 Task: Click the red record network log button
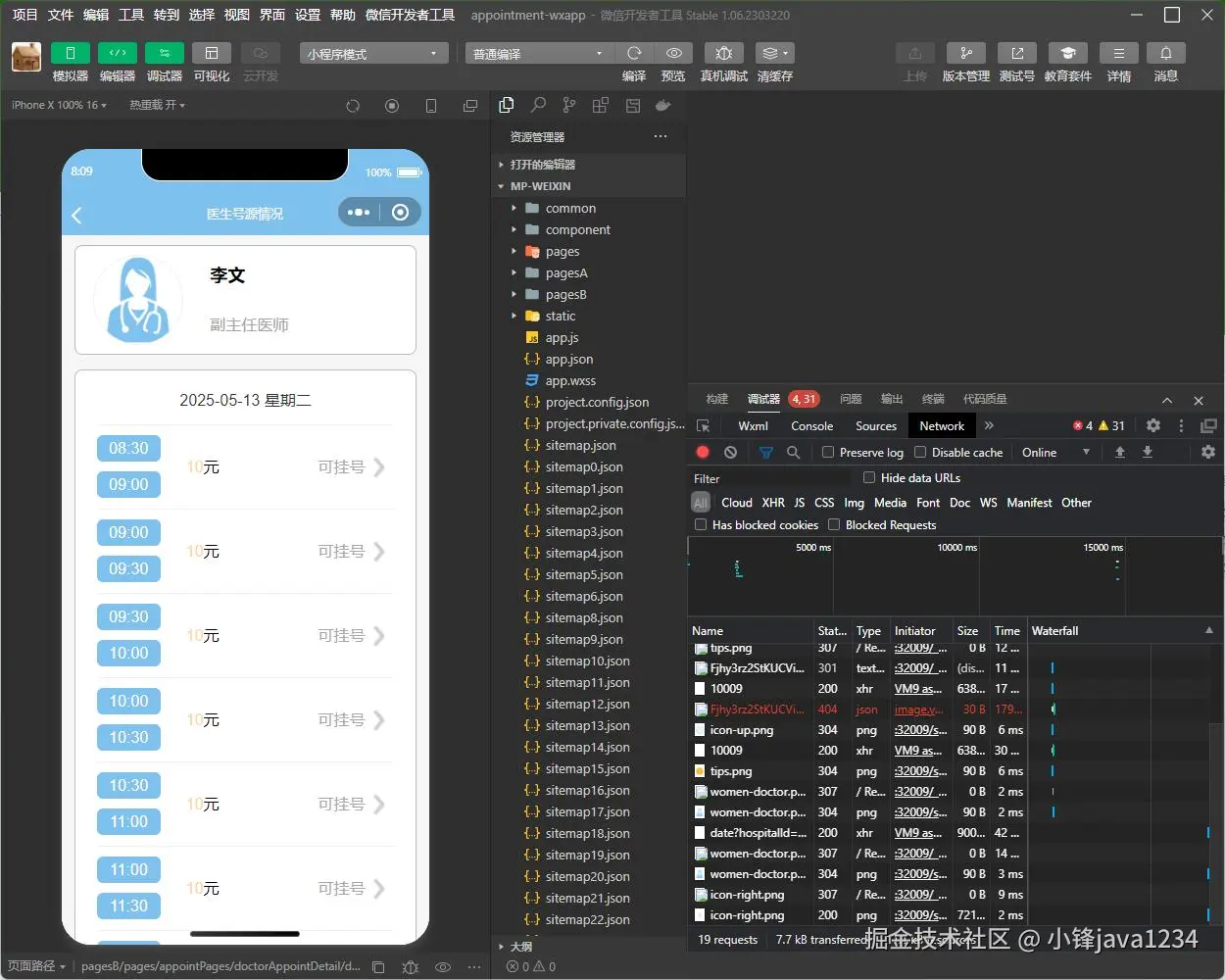[703, 452]
